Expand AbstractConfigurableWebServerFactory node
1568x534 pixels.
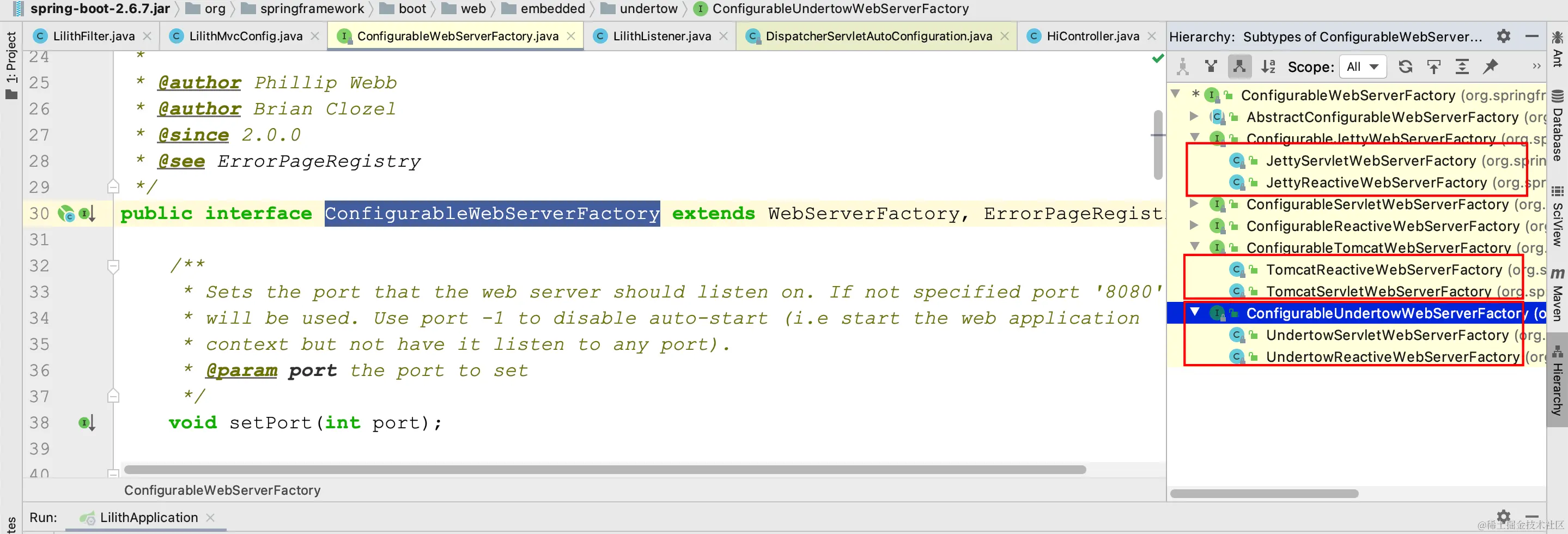[1194, 116]
